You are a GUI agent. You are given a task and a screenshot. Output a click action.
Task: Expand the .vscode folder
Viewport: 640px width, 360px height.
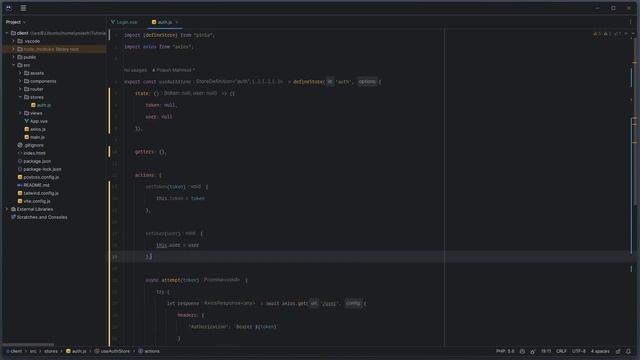[x=13, y=41]
